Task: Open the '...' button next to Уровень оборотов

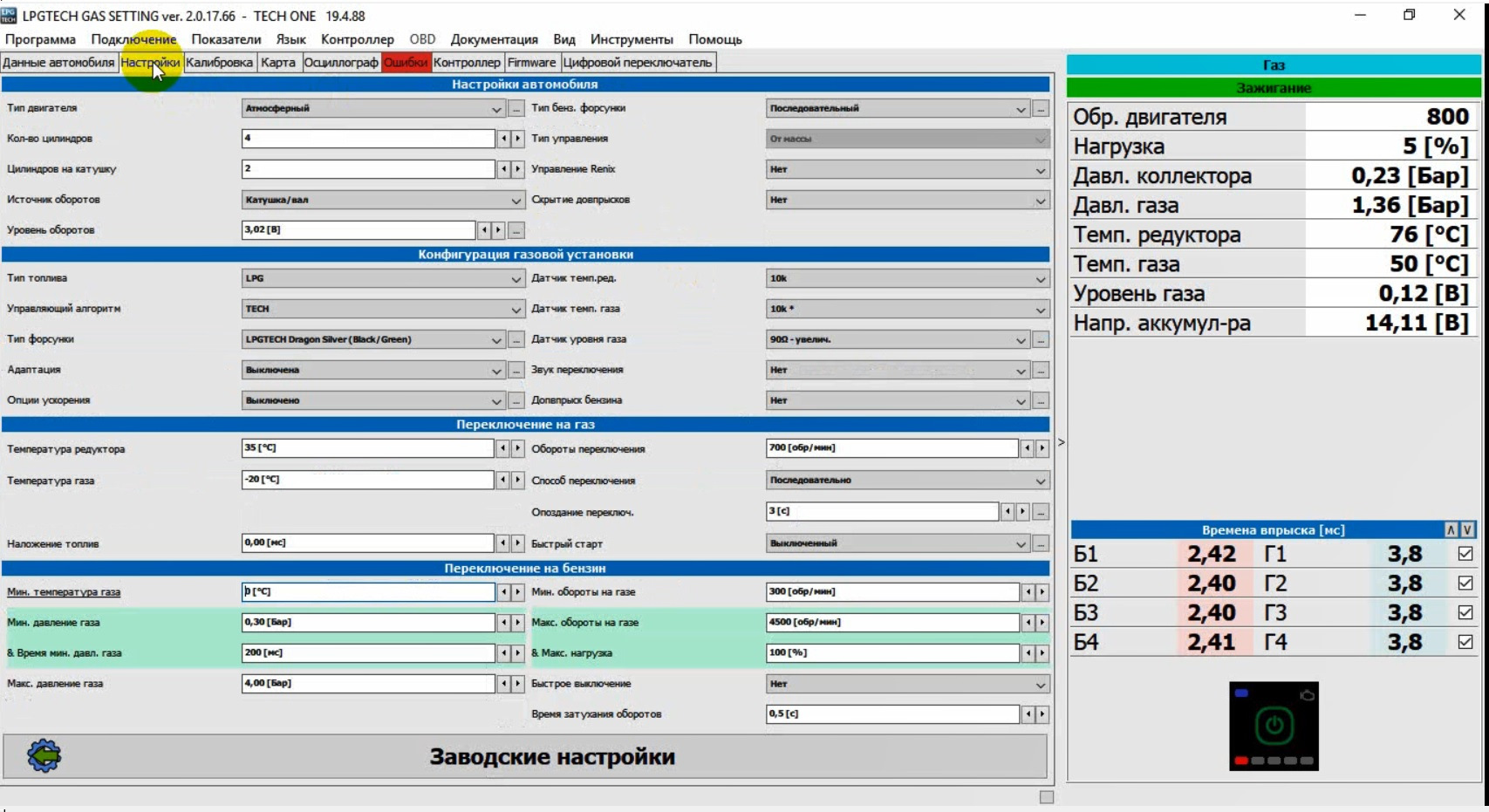Action: point(516,230)
